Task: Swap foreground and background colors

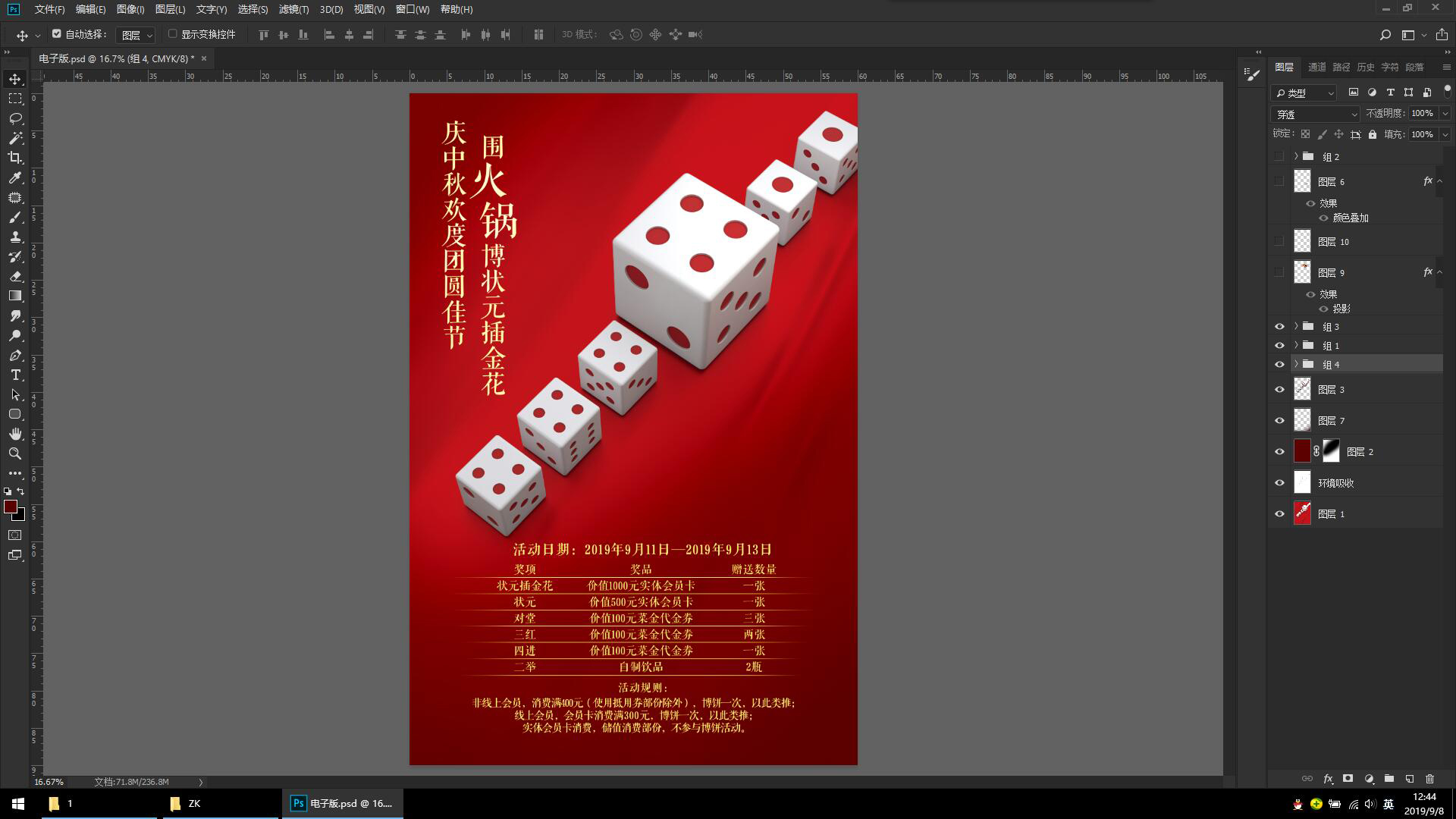Action: click(x=20, y=491)
